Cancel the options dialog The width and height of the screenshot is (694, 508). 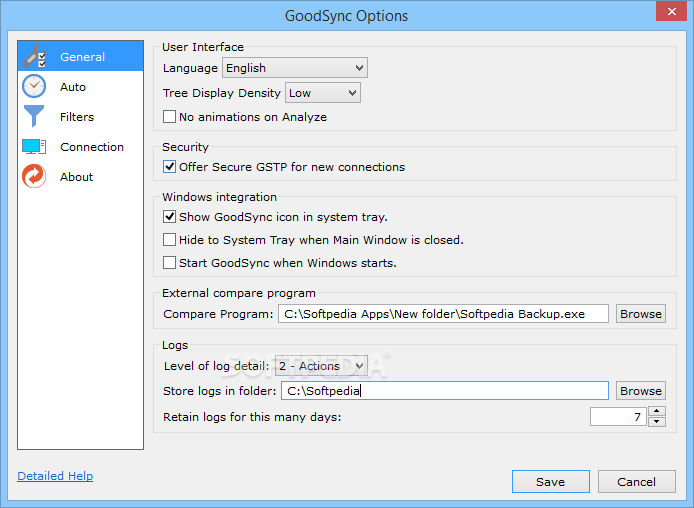tap(636, 481)
